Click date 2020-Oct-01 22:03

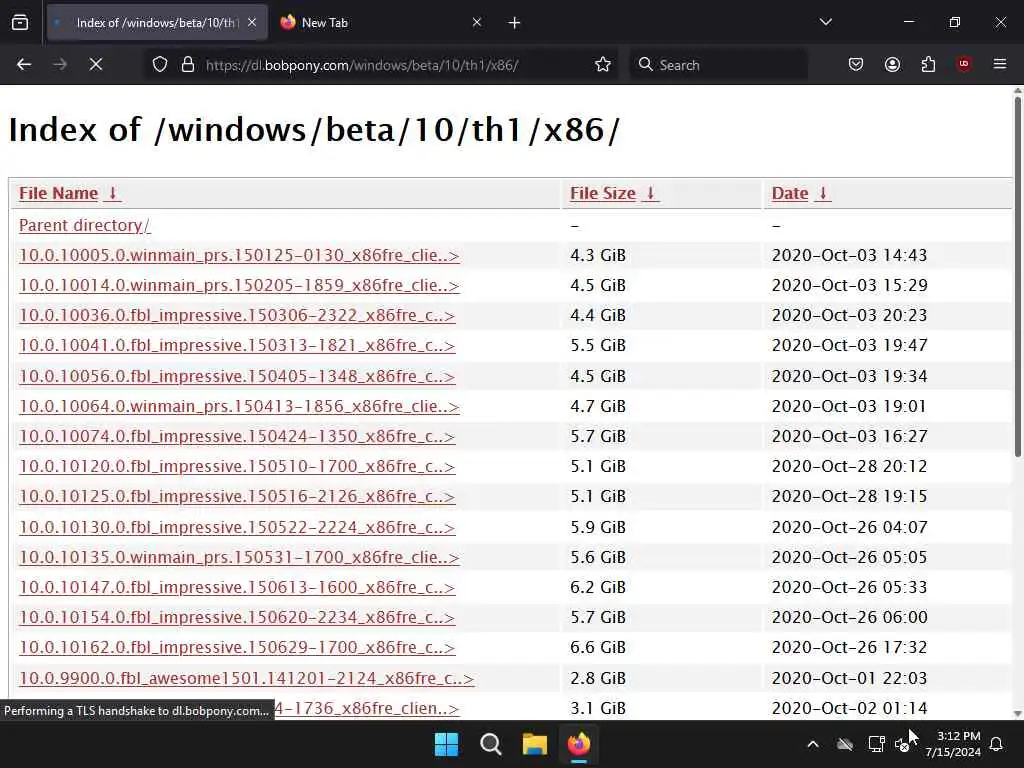click(849, 678)
